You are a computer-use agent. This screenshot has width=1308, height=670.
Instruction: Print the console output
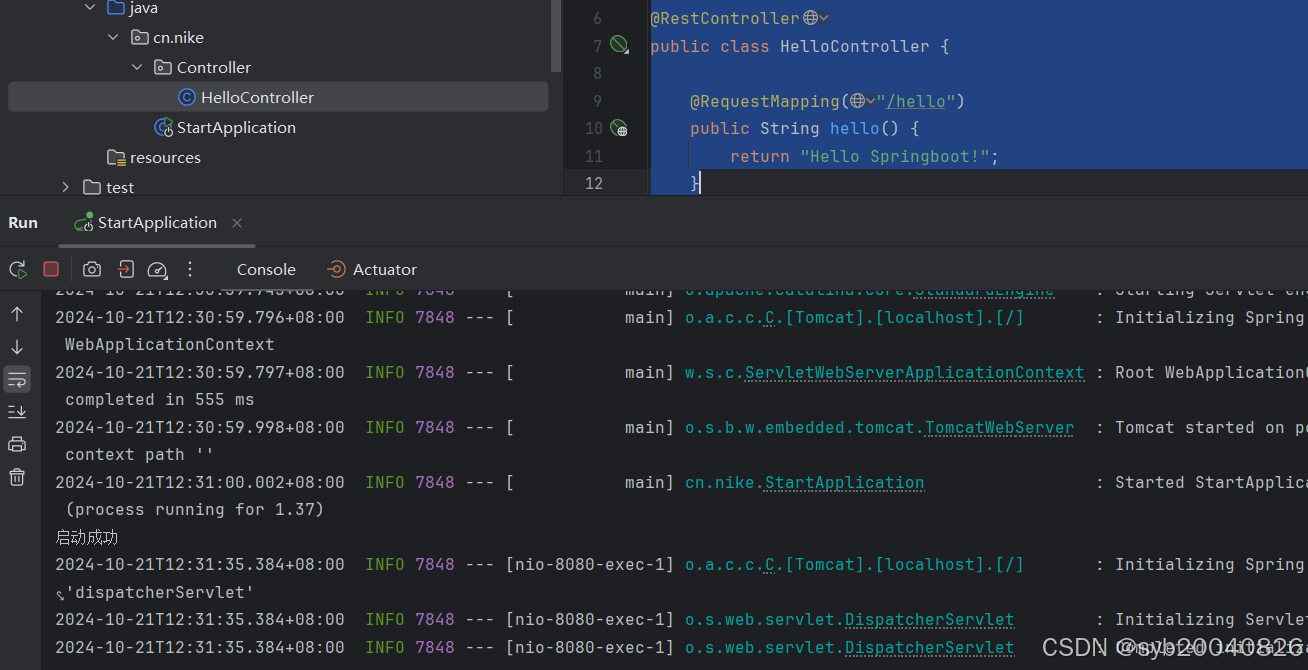point(17,444)
